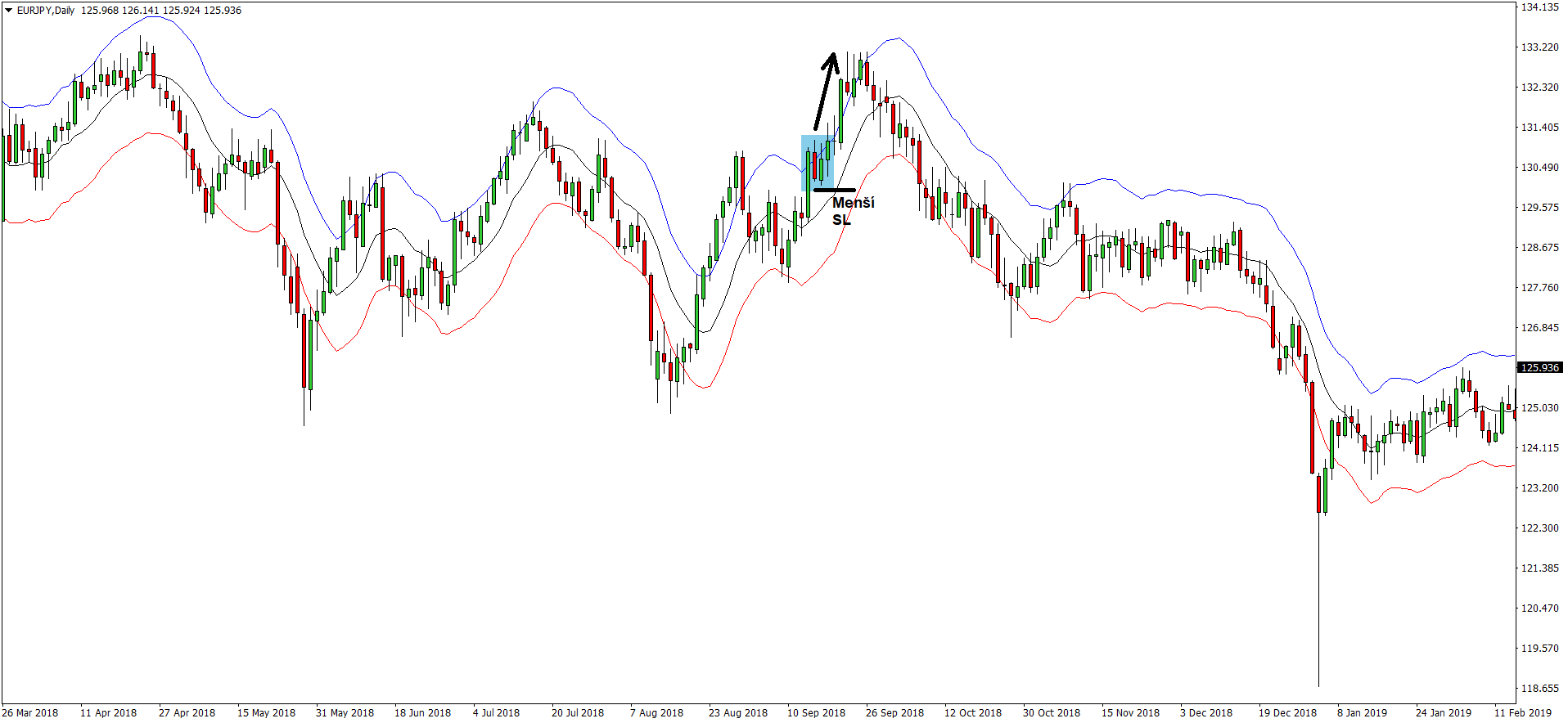This screenshot has width=1568, height=723.
Task: Click the 8 Jan 2019 date label
Action: pyautogui.click(x=1362, y=713)
